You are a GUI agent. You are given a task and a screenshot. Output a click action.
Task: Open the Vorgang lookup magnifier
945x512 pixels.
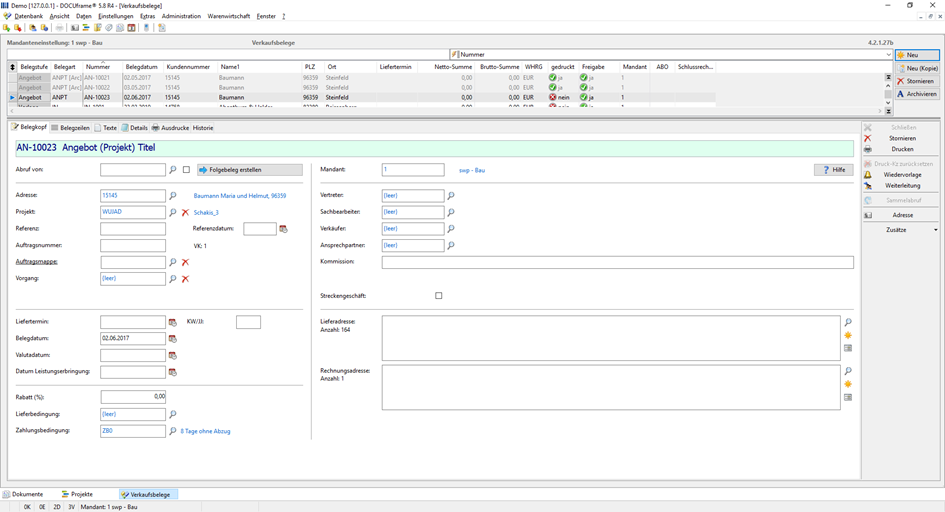(x=172, y=279)
